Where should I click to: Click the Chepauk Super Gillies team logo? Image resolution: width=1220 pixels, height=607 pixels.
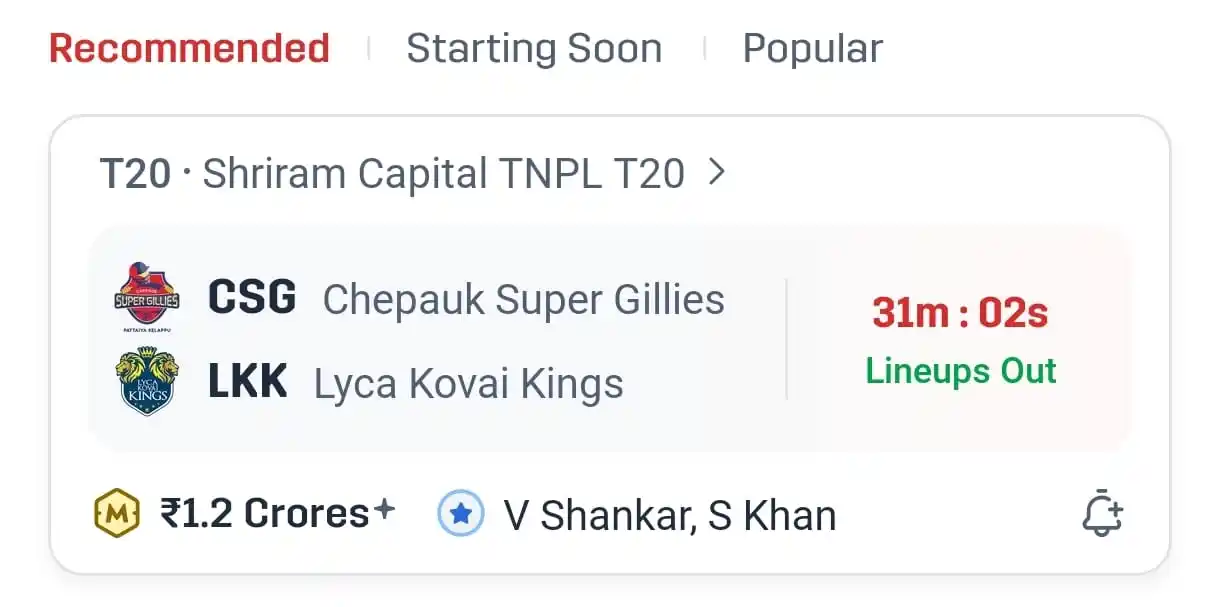[146, 298]
